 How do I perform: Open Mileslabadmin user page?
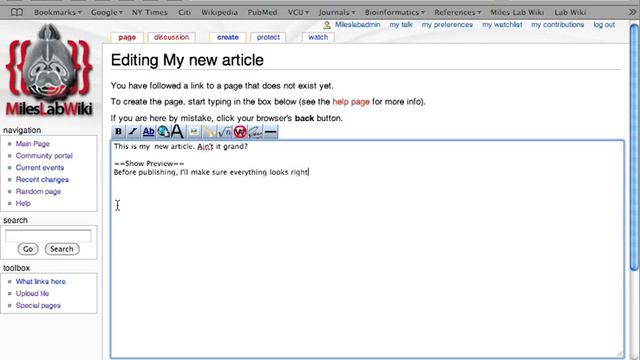pos(358,25)
